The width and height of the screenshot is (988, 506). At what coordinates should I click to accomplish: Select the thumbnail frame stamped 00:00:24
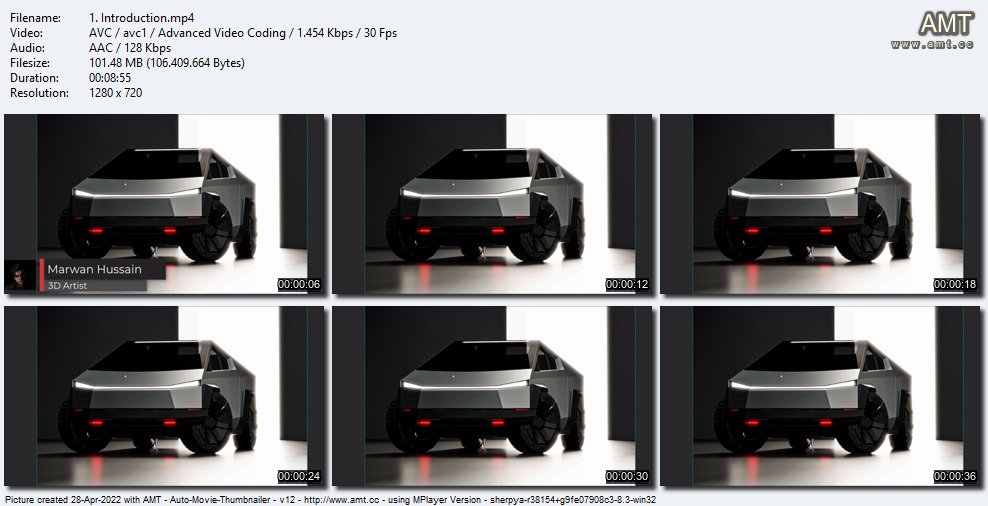coord(164,396)
